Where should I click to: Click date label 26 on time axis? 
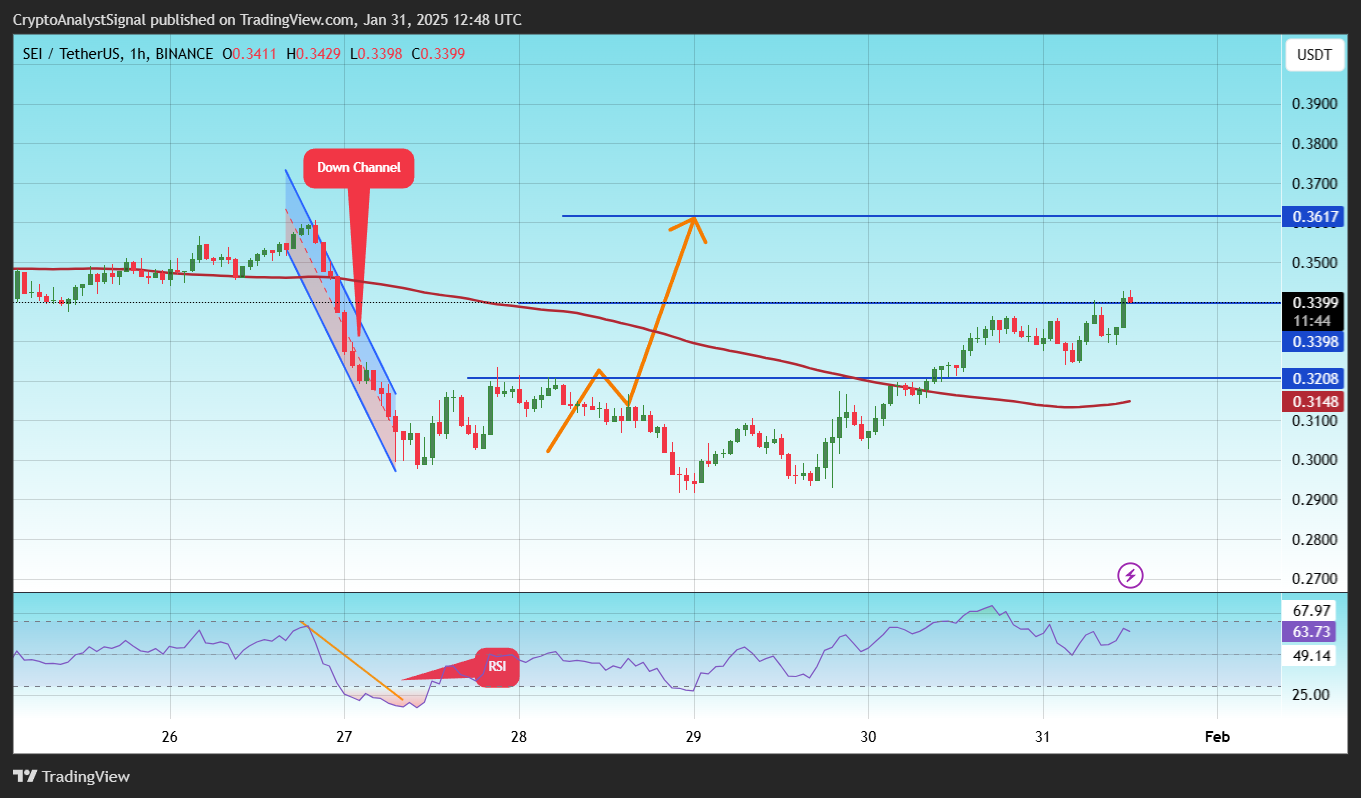170,736
